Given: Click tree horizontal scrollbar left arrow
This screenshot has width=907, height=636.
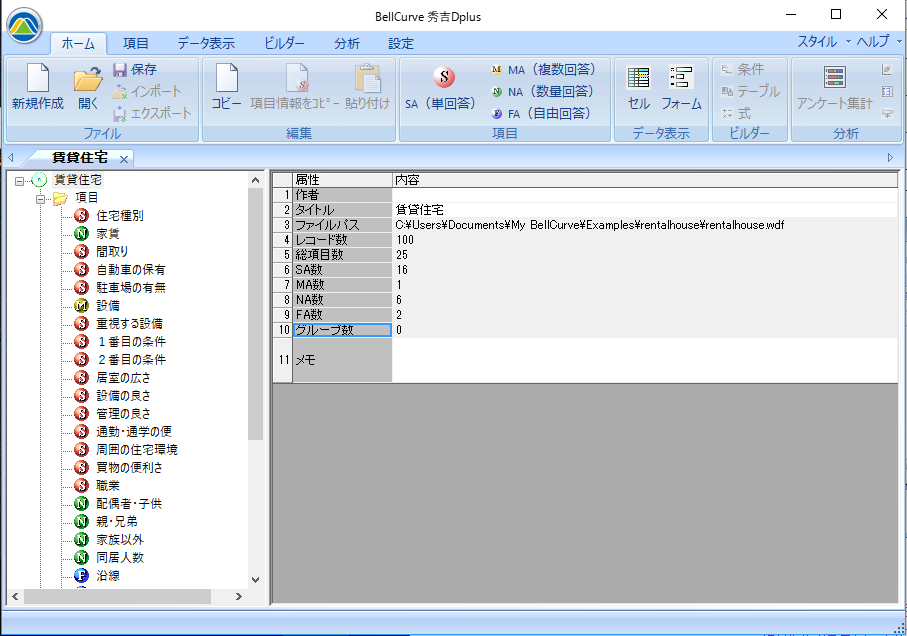Looking at the screenshot, I should [x=15, y=596].
